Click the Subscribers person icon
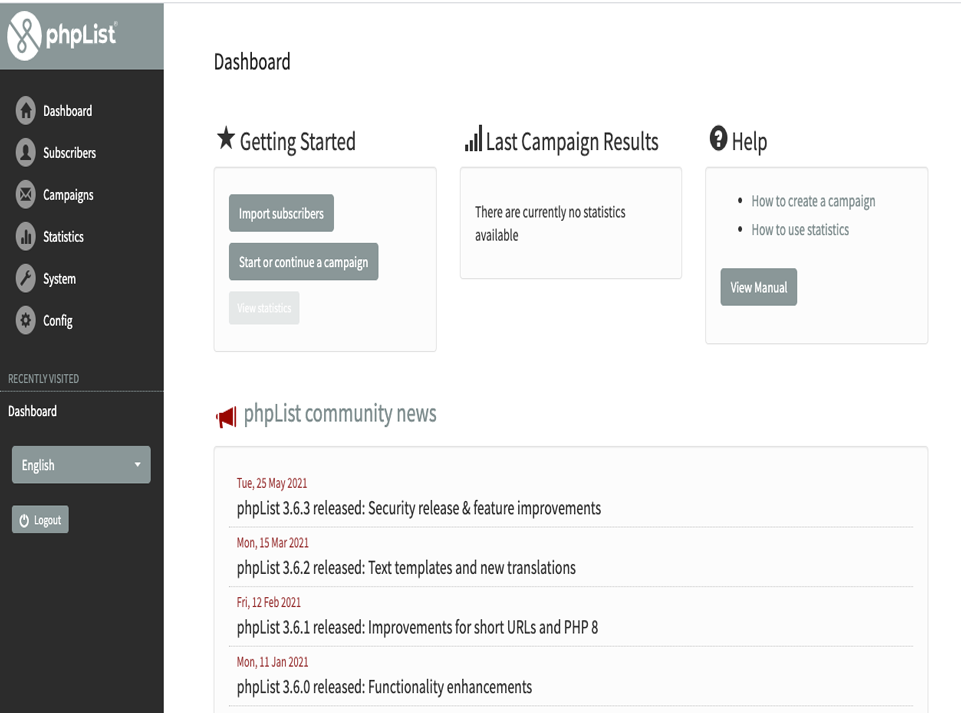 (26, 153)
